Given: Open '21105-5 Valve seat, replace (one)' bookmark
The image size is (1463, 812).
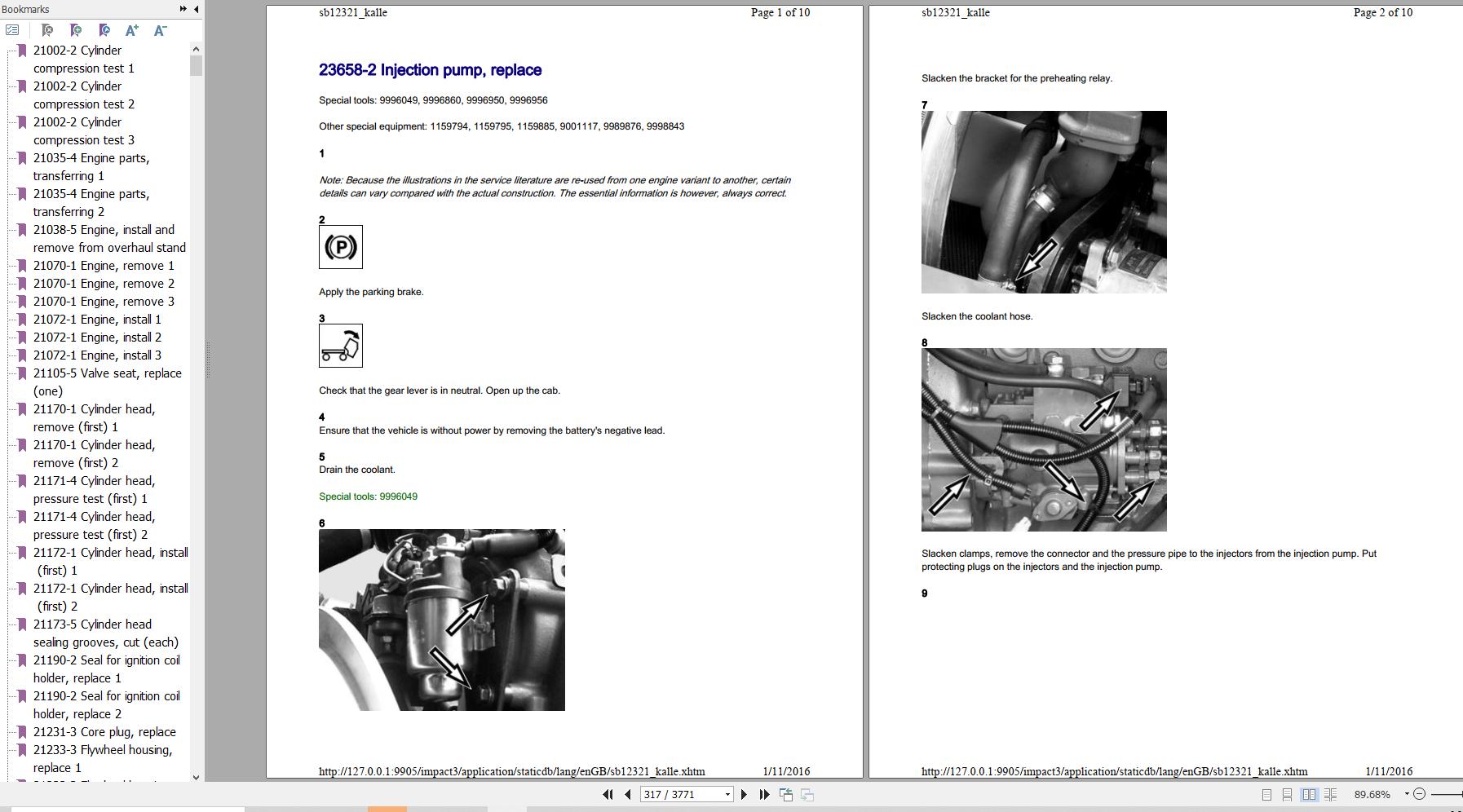Looking at the screenshot, I should pos(108,382).
